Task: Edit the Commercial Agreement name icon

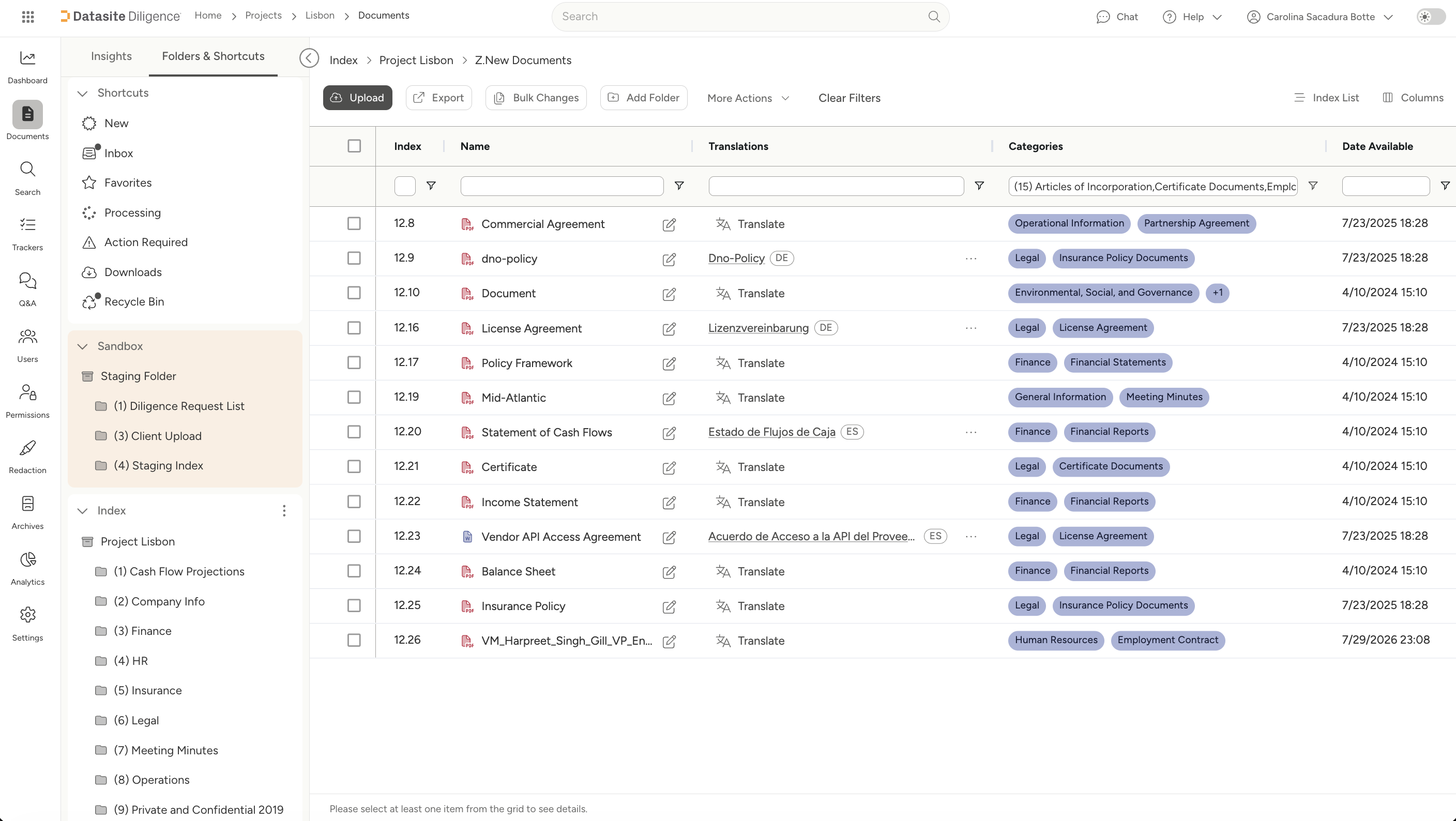Action: tap(669, 224)
